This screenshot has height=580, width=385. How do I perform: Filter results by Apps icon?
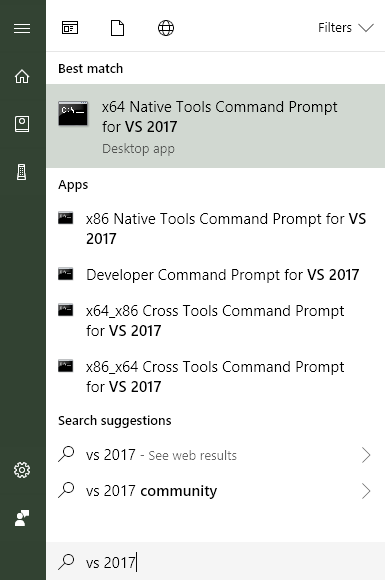(70, 28)
